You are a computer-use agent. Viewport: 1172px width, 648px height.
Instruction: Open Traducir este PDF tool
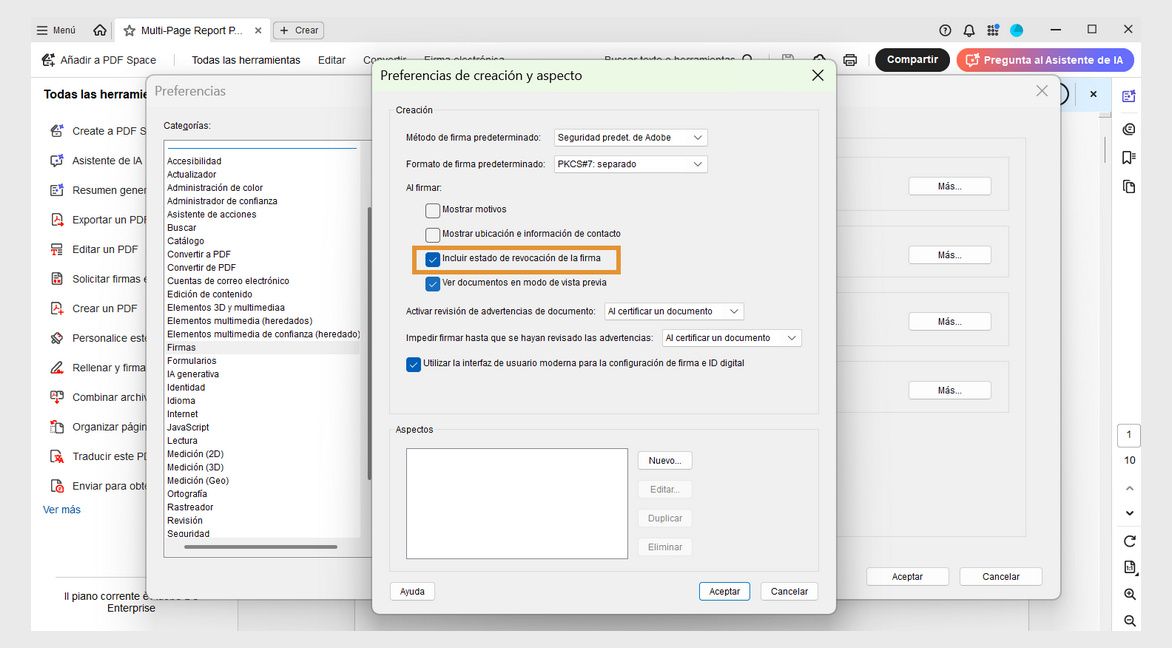(98, 457)
